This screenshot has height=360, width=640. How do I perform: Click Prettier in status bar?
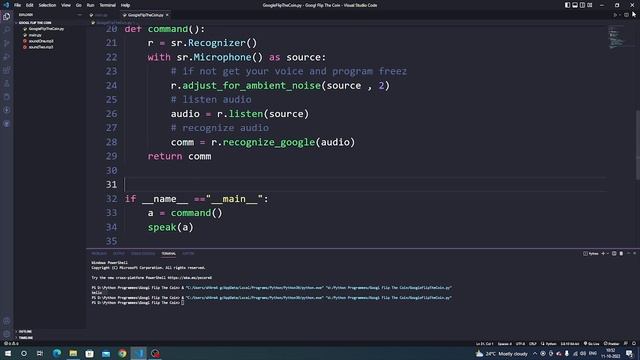click(611, 344)
